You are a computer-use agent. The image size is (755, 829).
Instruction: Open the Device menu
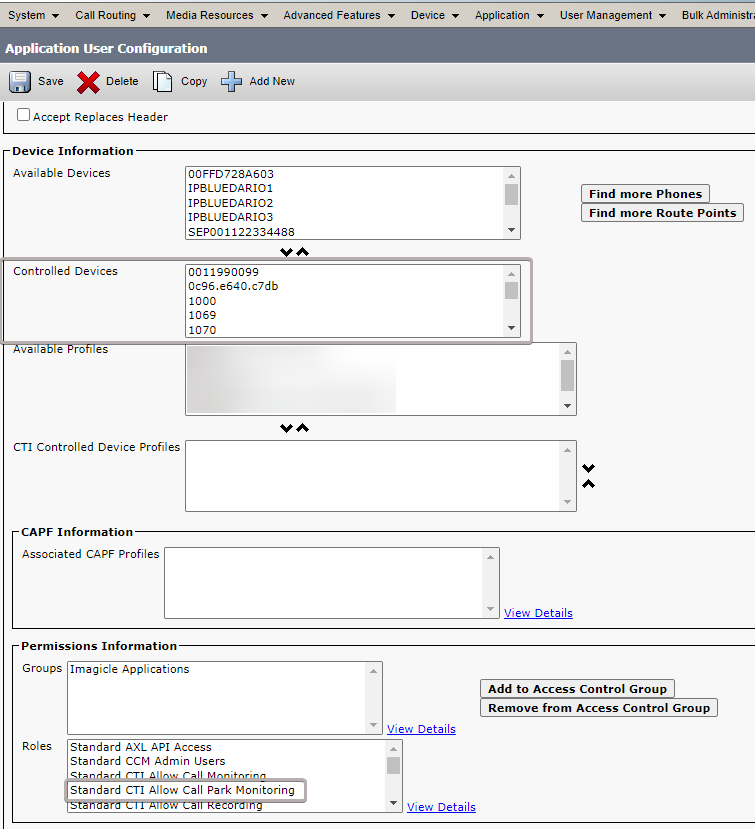[x=434, y=15]
